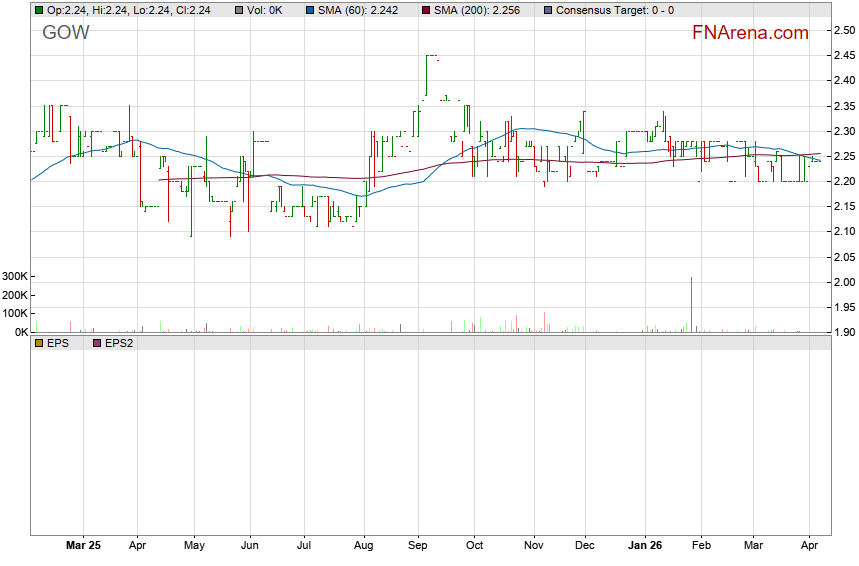Click the maroon SMA (200) legend swatch

coord(427,10)
